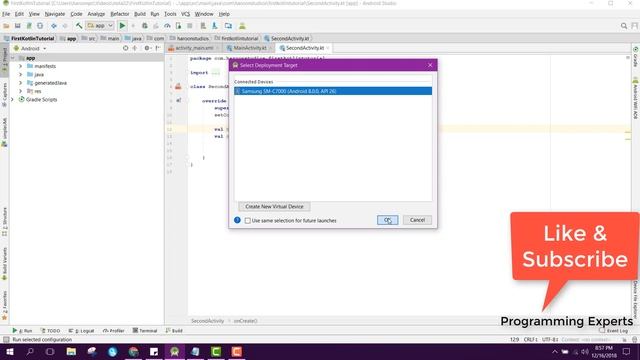This screenshot has width=640, height=360.
Task: Open the Event Log panel
Action: (613, 331)
